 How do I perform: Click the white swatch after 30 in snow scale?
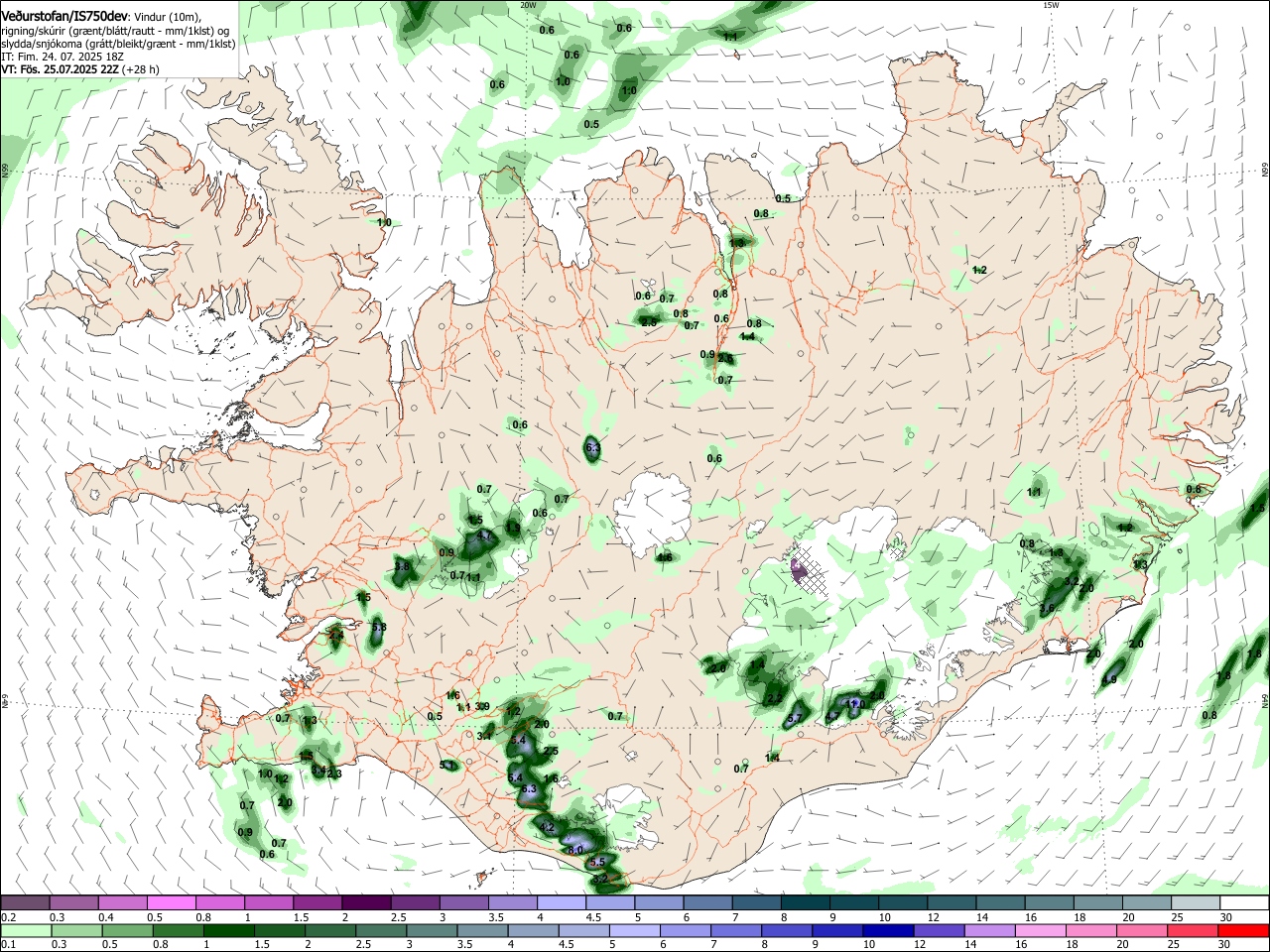1244,902
